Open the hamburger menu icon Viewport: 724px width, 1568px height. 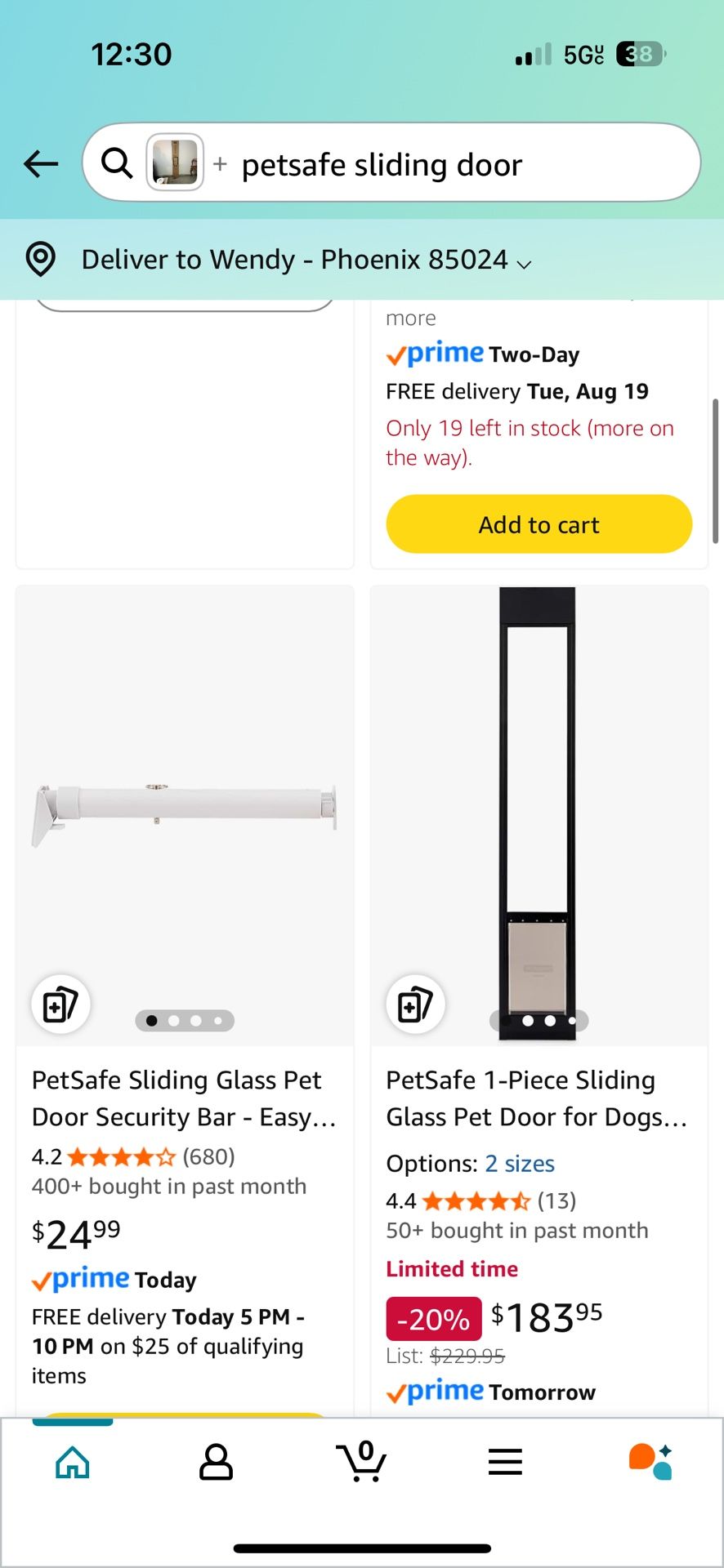tap(505, 1462)
